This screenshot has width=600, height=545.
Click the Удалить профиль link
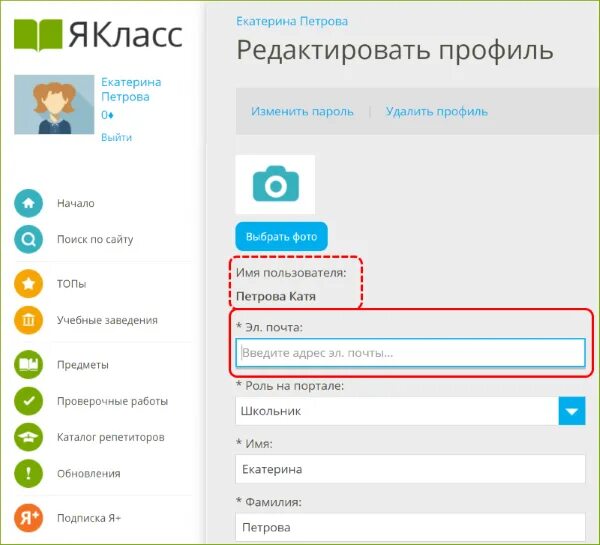[437, 112]
